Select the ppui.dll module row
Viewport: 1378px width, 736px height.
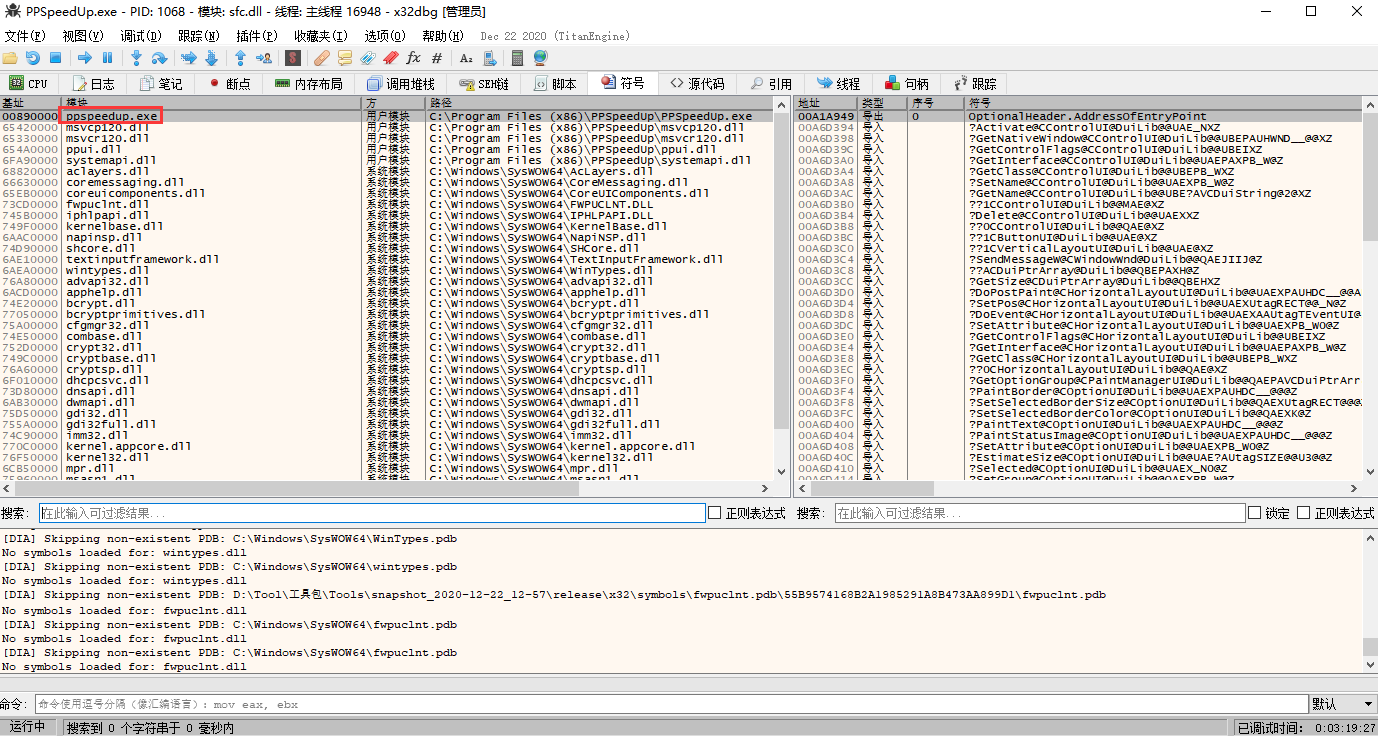coord(387,149)
